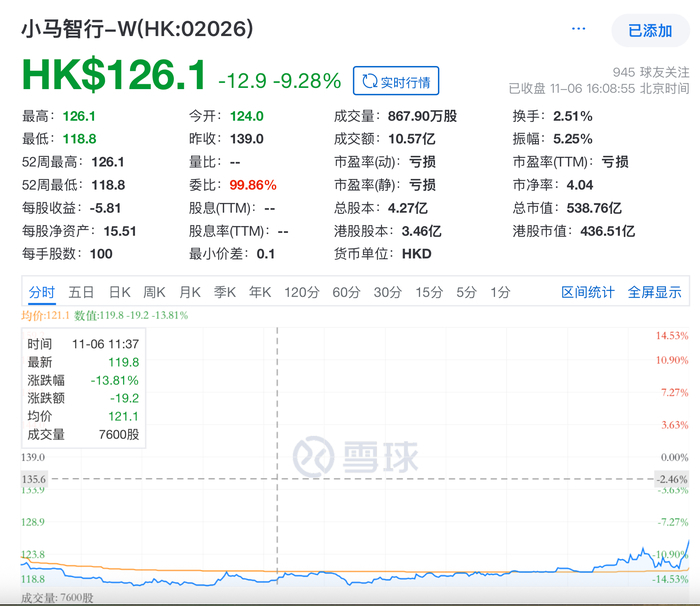The width and height of the screenshot is (700, 606).
Task: Open 区间统计 range statistics
Action: 587,292
